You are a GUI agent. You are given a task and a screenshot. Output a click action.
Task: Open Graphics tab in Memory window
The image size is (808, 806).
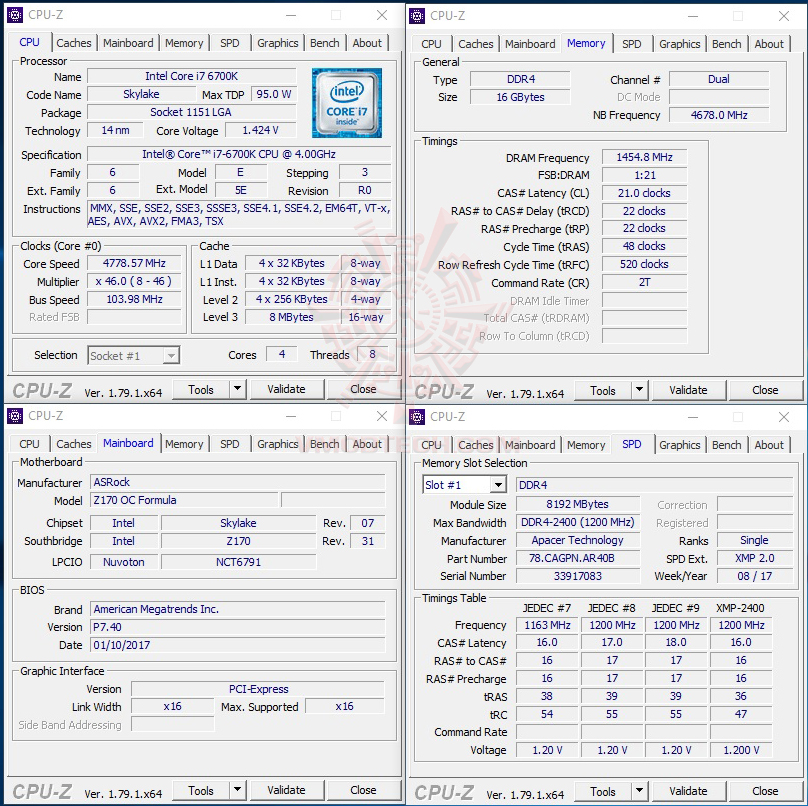pyautogui.click(x=680, y=44)
